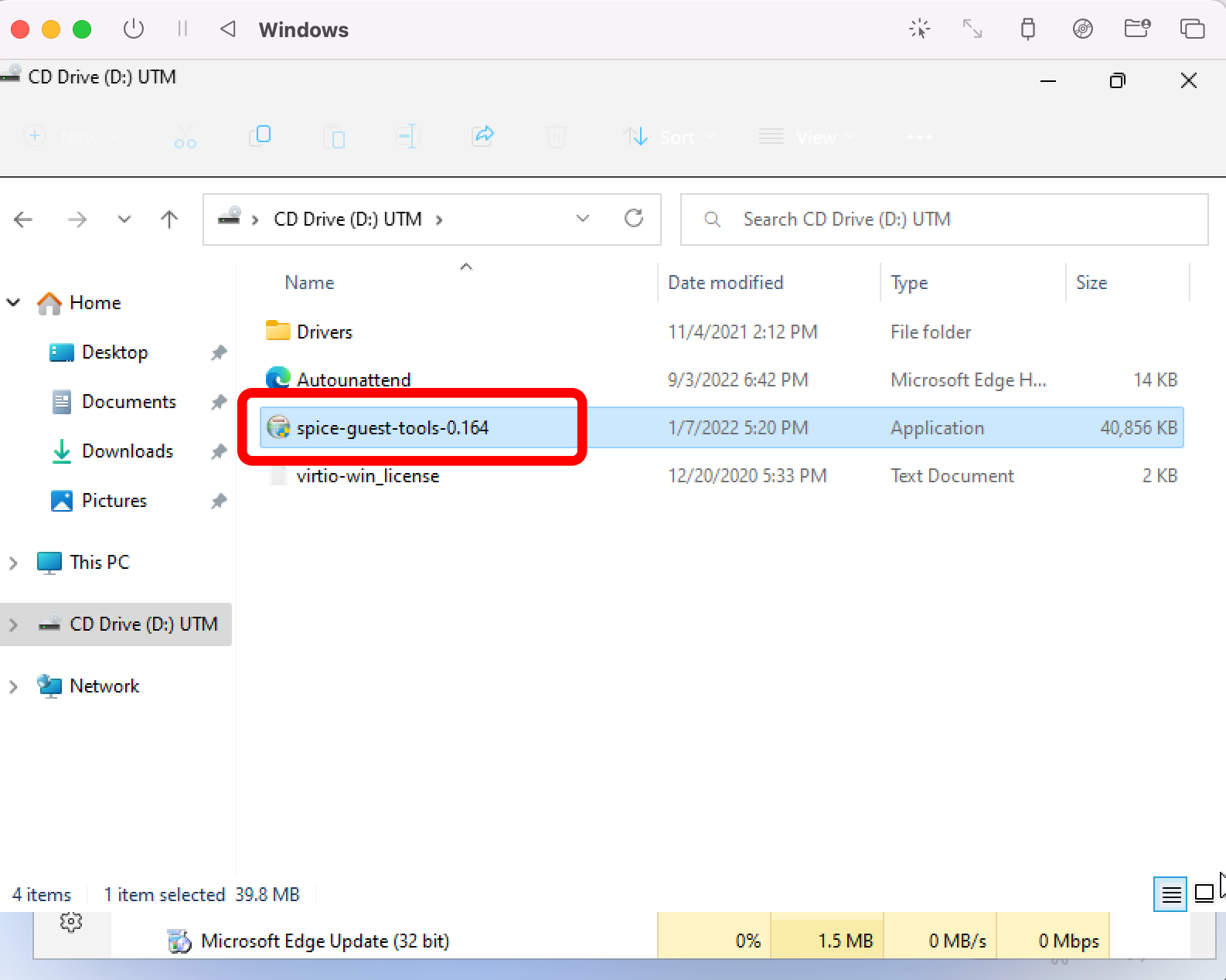The image size is (1226, 980).
Task: Select the virtio-win_license text document
Action: (x=368, y=475)
